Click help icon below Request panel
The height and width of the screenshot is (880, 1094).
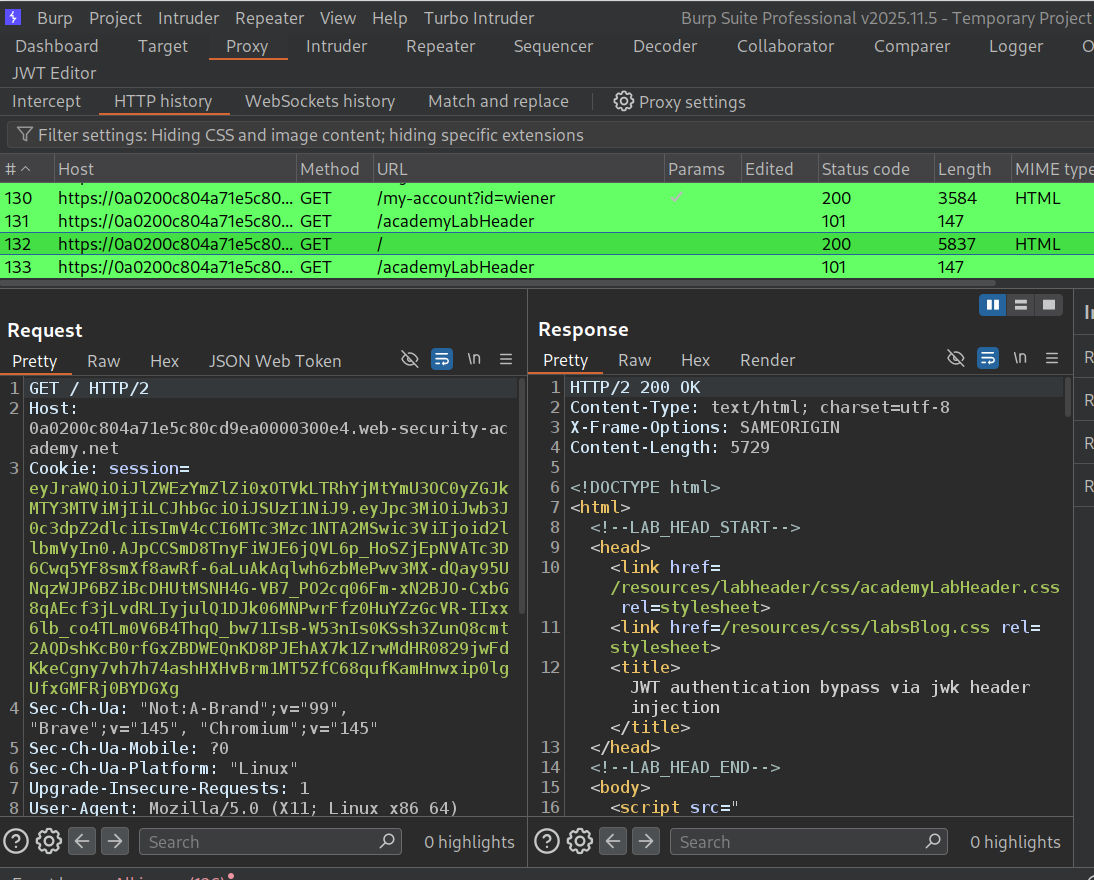point(16,841)
